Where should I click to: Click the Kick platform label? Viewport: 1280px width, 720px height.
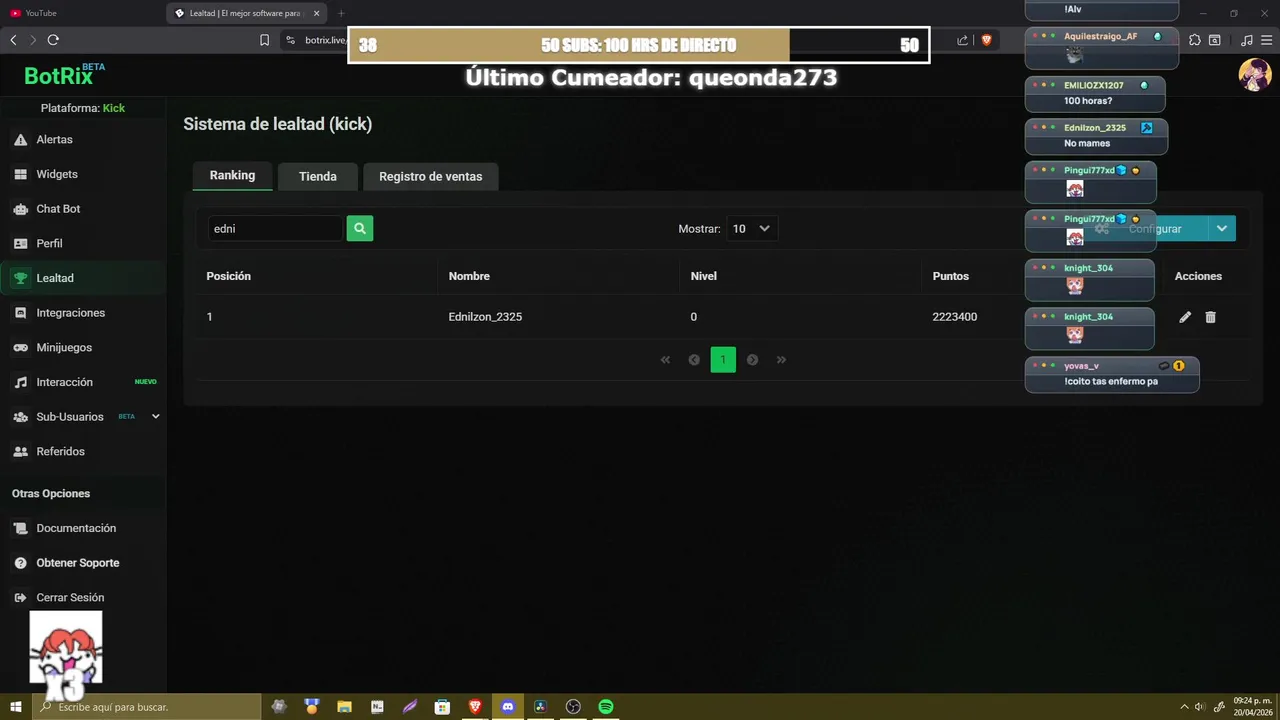point(114,108)
